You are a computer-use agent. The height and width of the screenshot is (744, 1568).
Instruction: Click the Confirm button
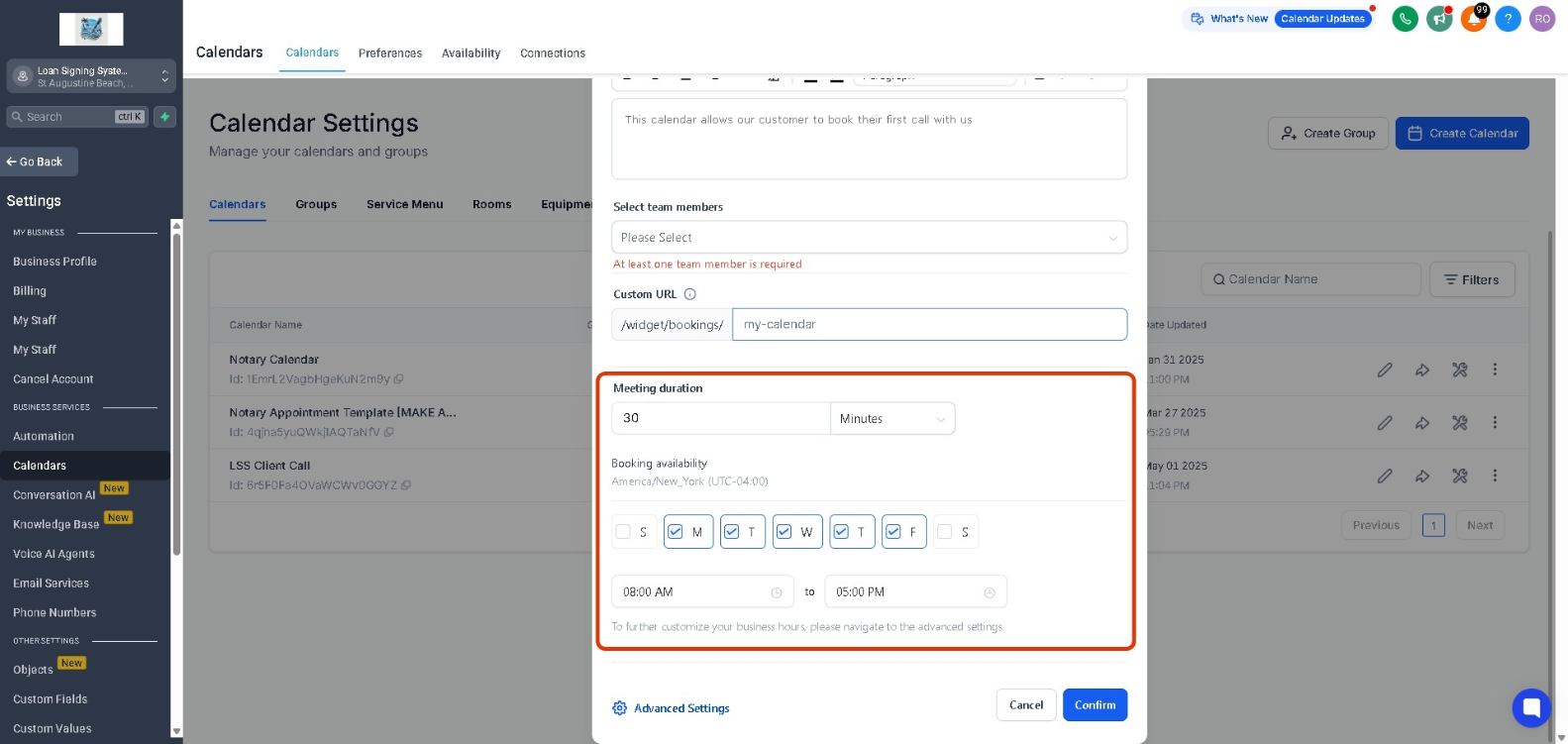click(x=1095, y=705)
